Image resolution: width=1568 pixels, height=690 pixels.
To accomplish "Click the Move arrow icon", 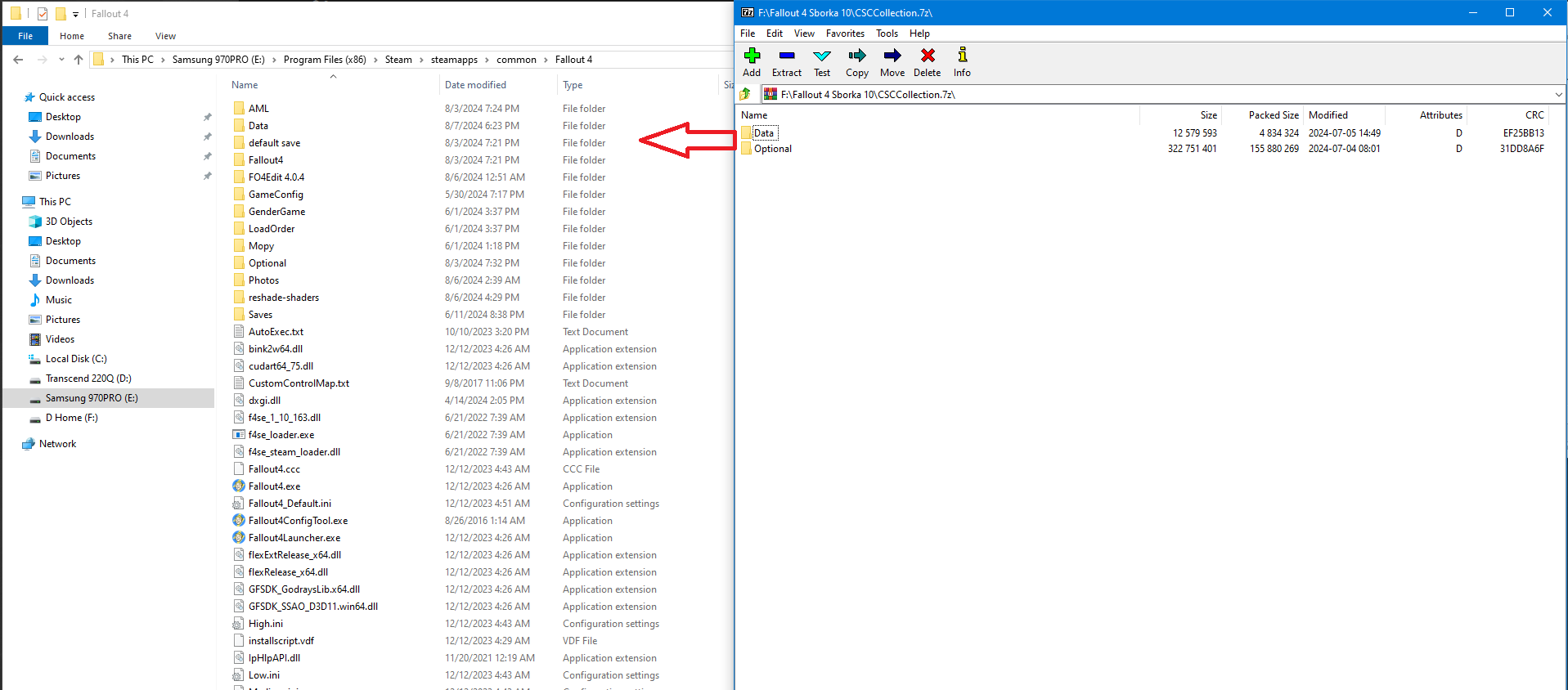I will pyautogui.click(x=892, y=62).
